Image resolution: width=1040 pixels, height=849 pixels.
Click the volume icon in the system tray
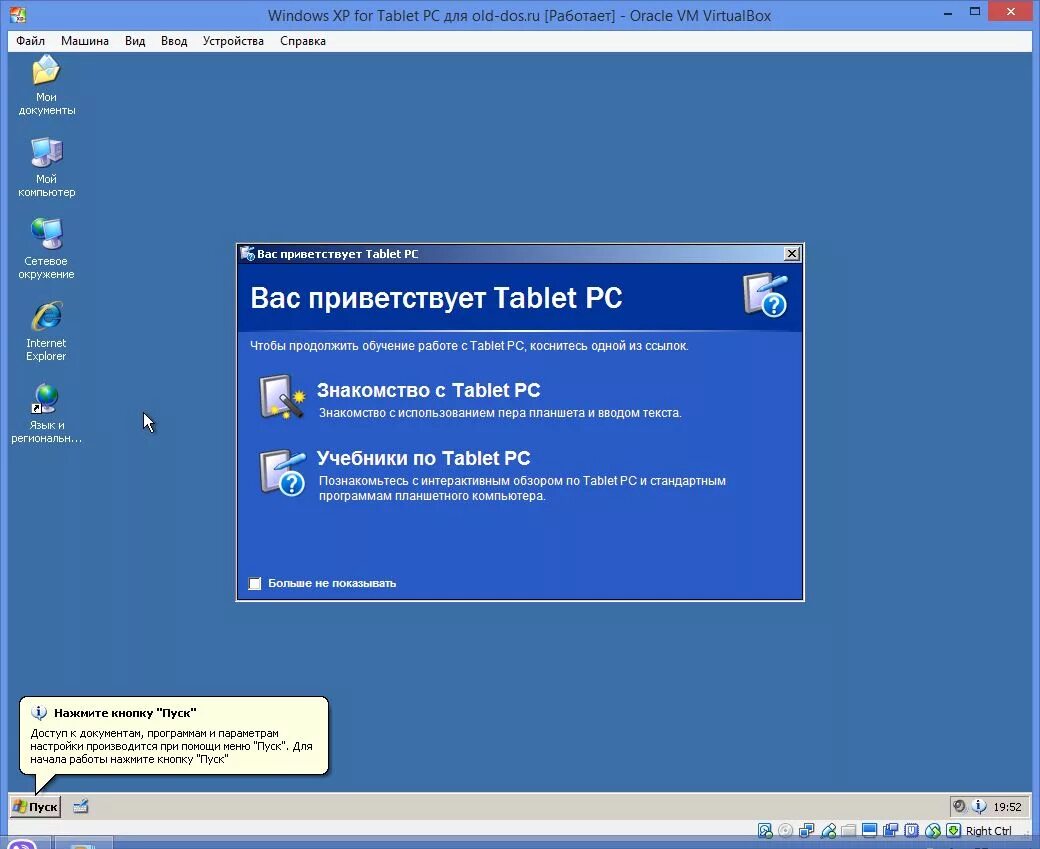point(958,806)
